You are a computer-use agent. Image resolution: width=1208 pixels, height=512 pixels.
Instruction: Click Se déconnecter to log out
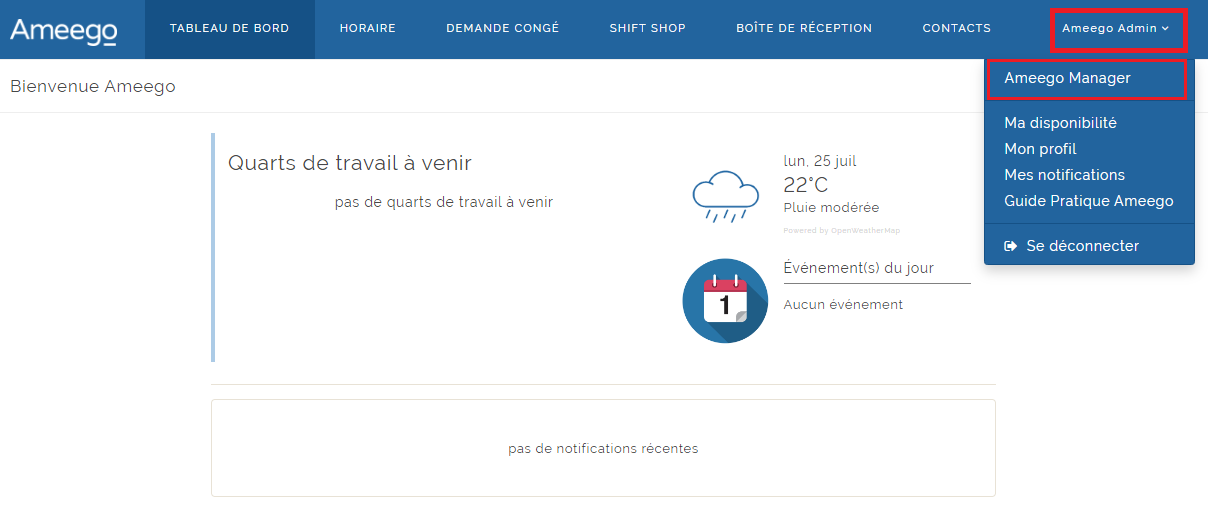[x=1082, y=246]
